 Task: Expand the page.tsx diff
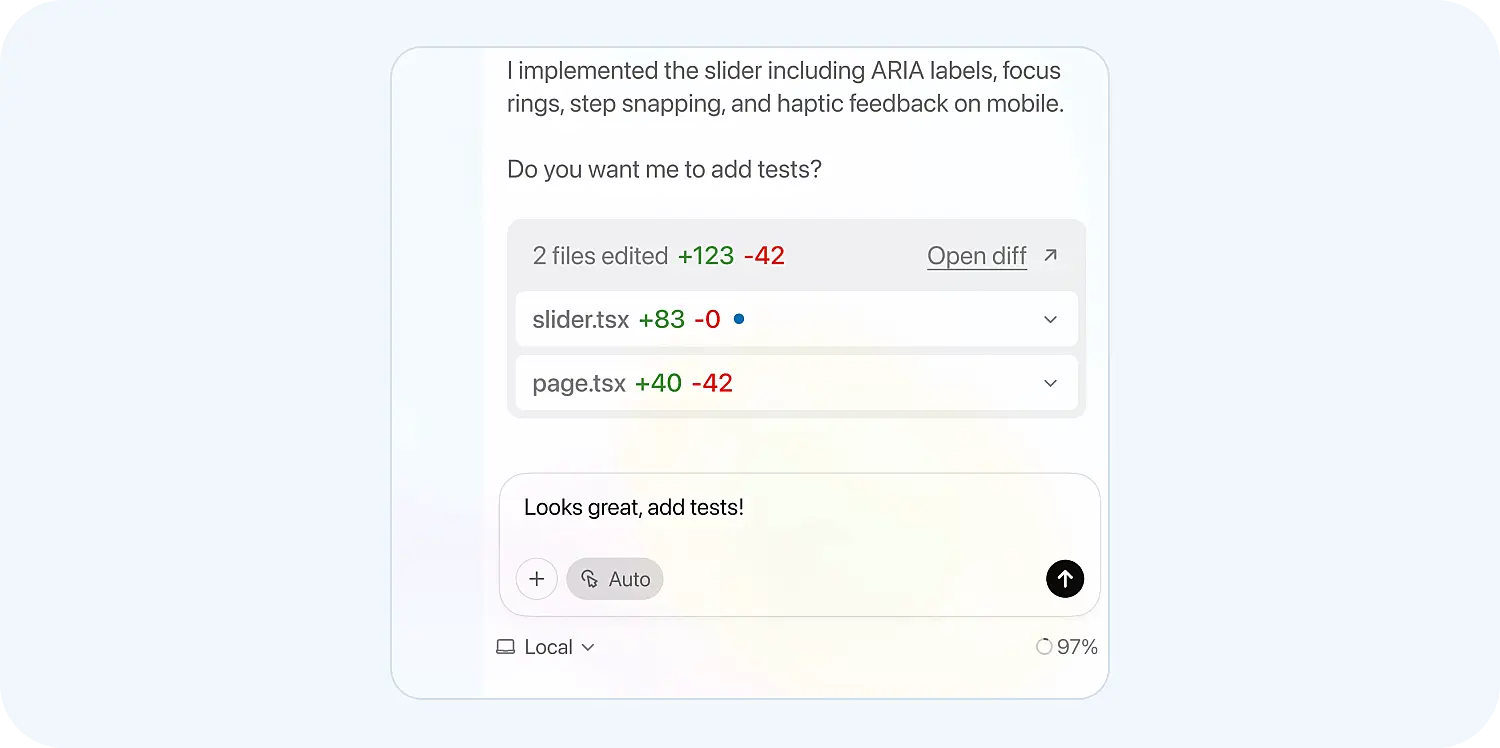coord(1050,383)
